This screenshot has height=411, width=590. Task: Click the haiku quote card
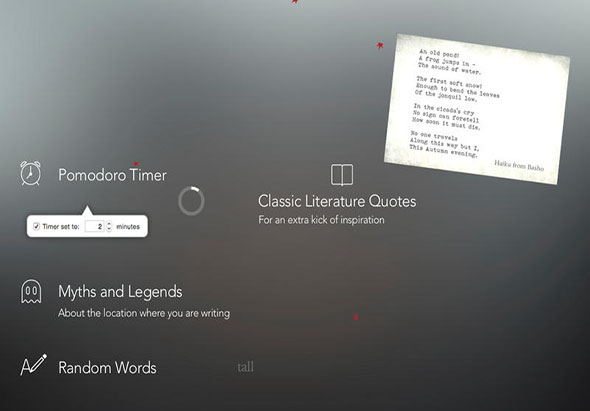(x=477, y=109)
